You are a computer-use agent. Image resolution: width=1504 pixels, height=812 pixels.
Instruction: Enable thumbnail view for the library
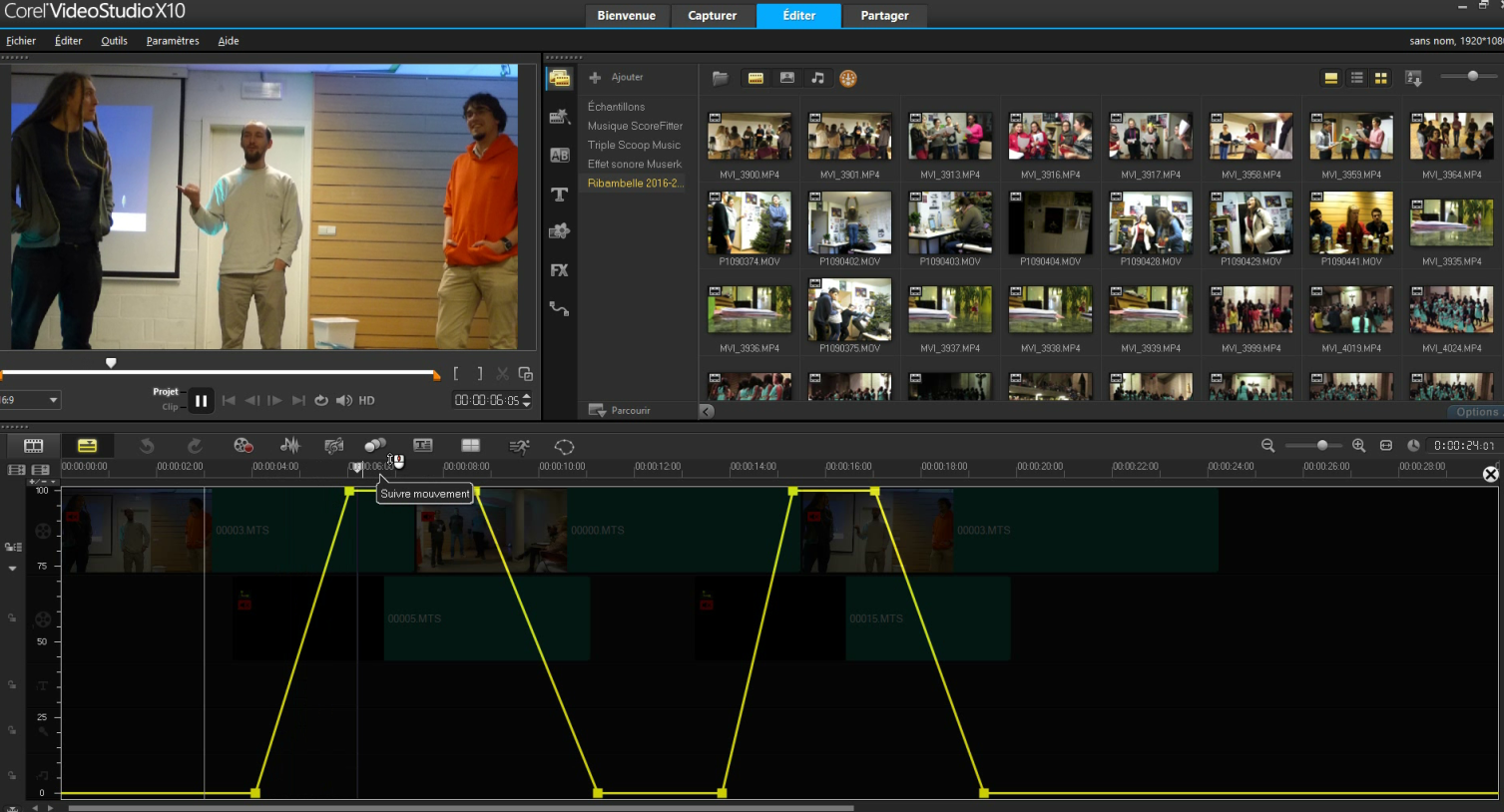click(x=1381, y=78)
